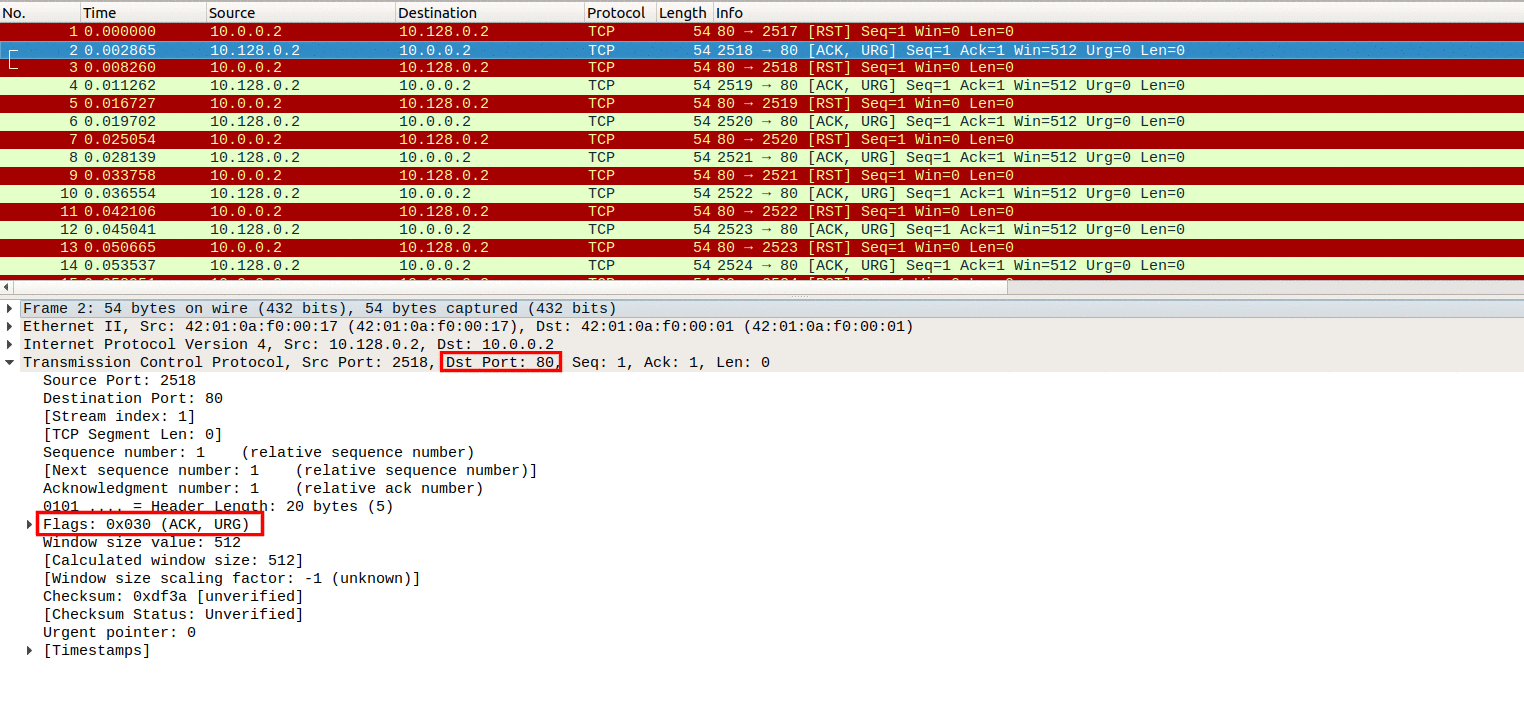Expand Internet Protocol Version 4 row
Image resolution: width=1524 pixels, height=701 pixels.
coord(10,345)
